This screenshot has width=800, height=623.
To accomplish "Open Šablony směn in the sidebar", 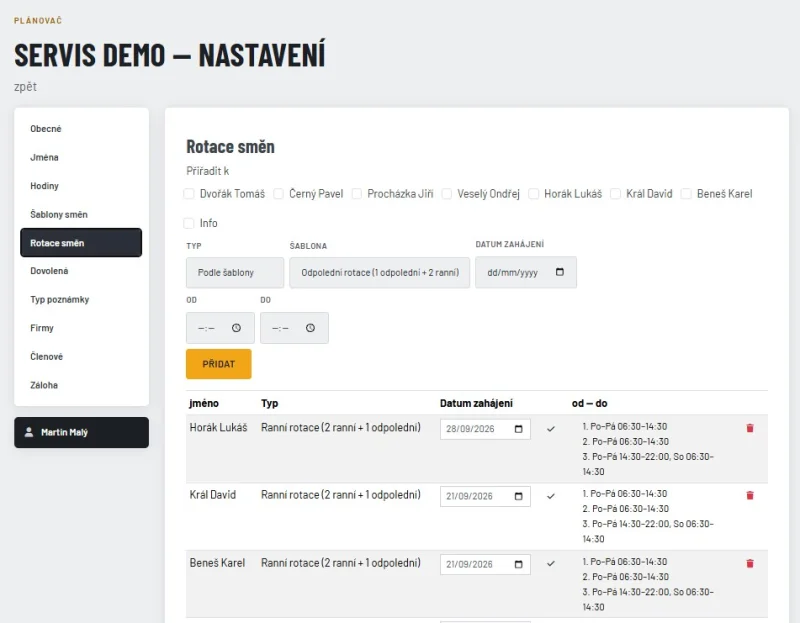I will 81,214.
